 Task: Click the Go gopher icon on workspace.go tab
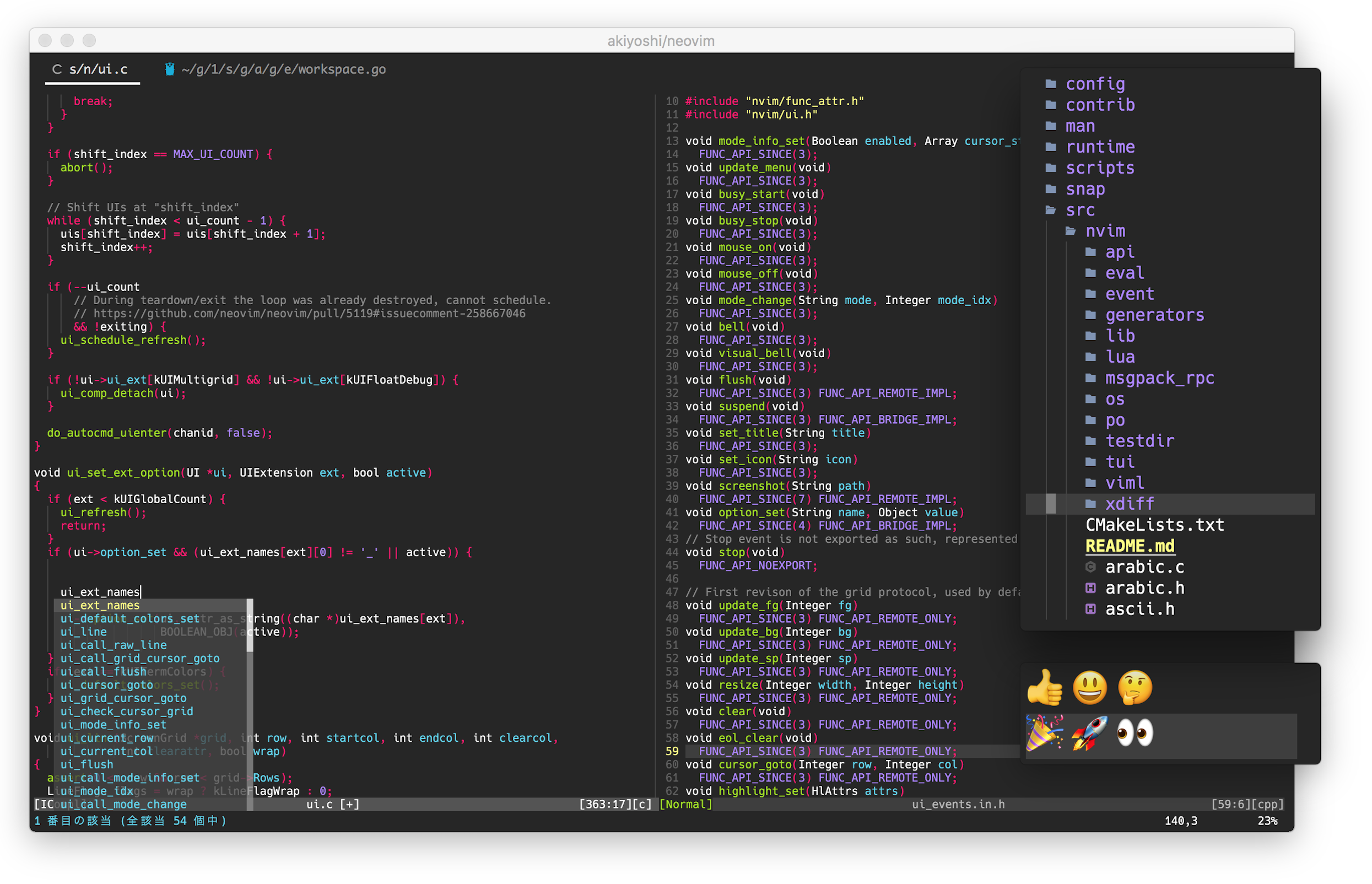pyautogui.click(x=170, y=69)
